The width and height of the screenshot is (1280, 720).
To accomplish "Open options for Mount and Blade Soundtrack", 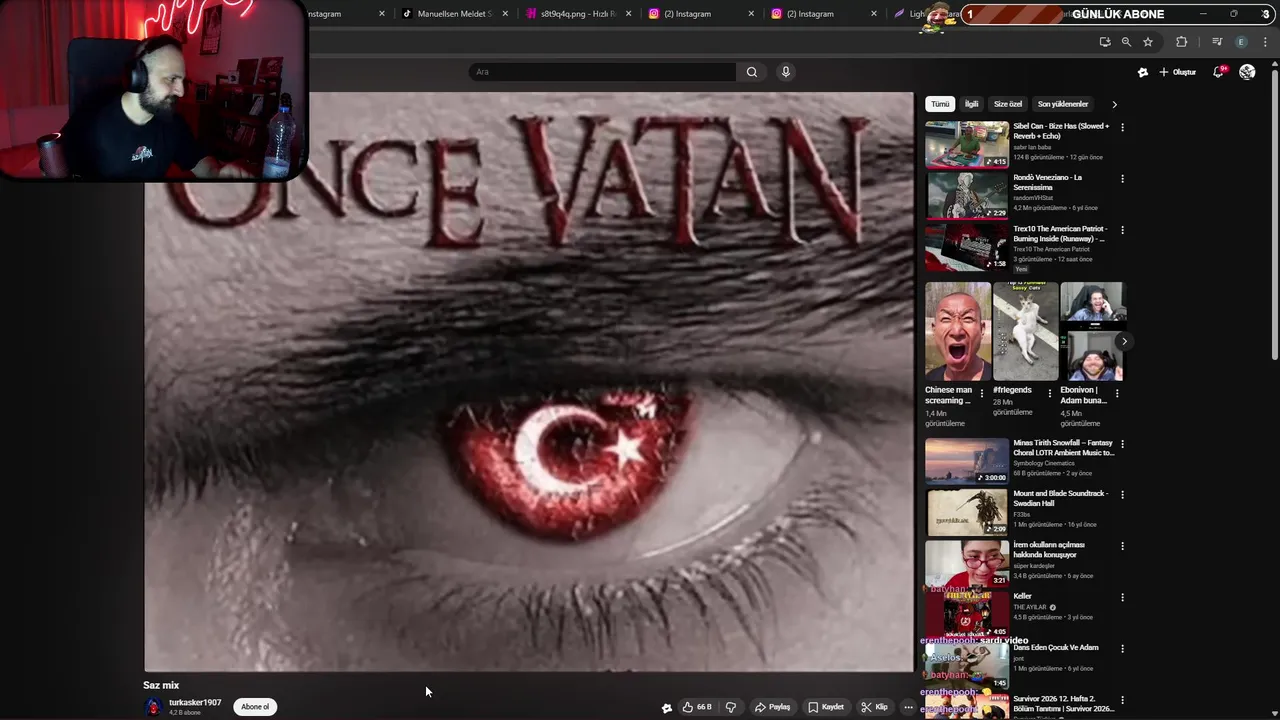I will point(1122,495).
